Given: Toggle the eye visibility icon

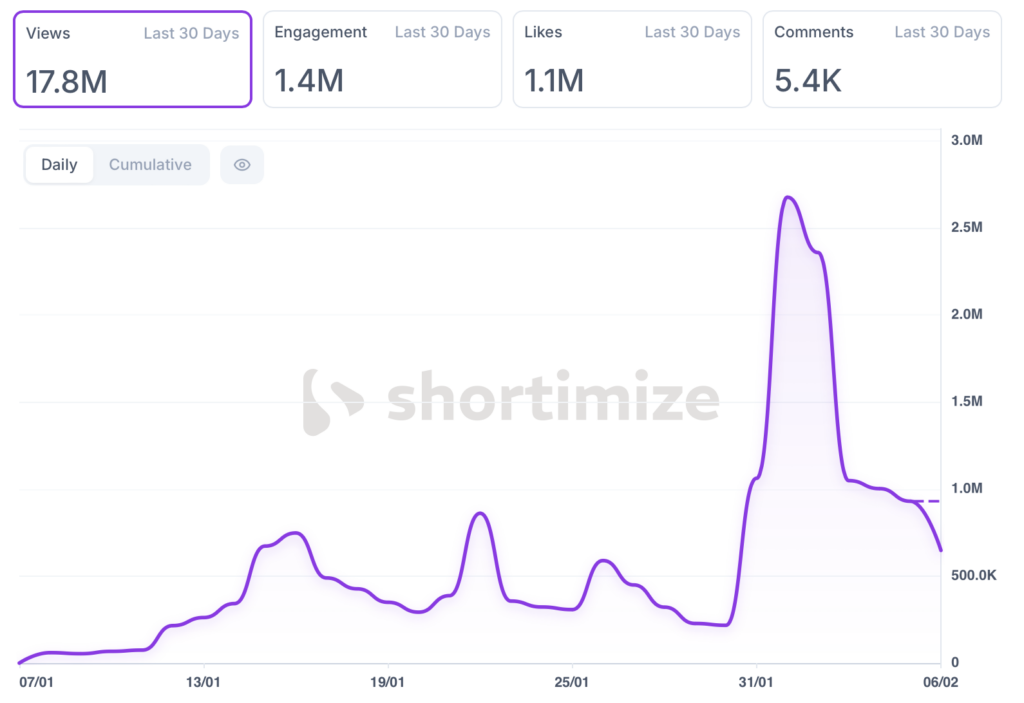Looking at the screenshot, I should (242, 165).
